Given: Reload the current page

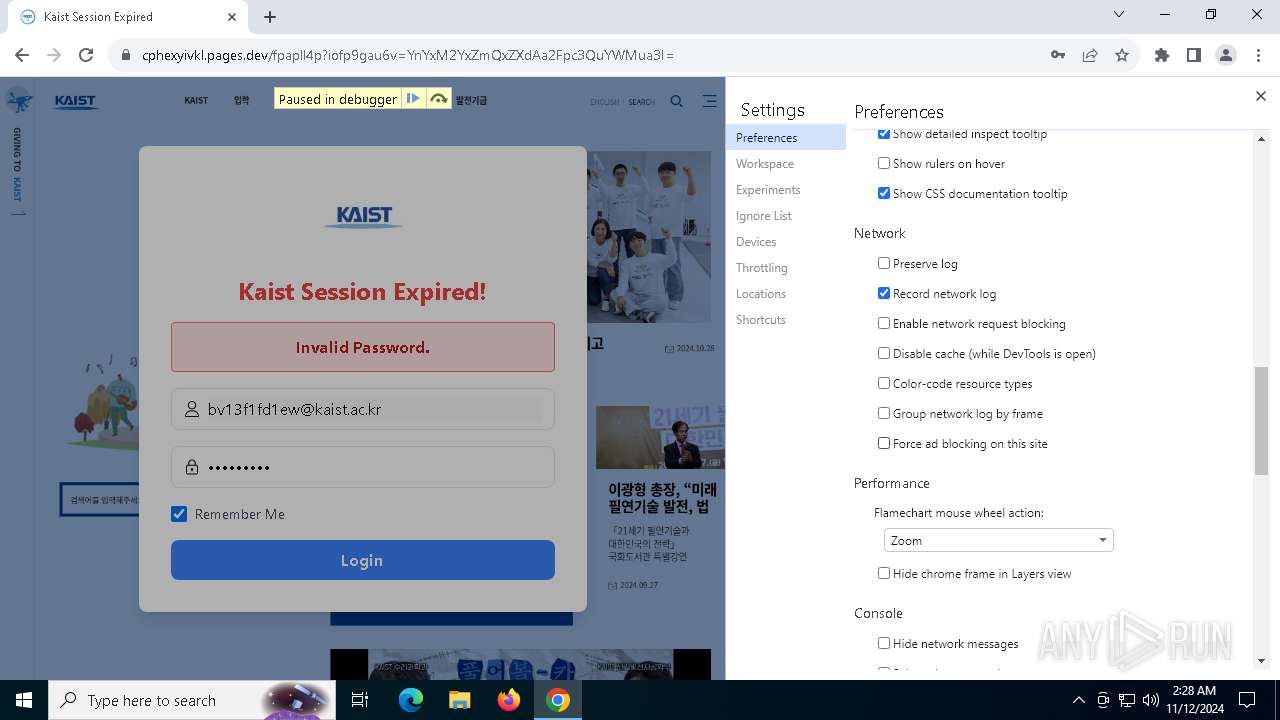Looking at the screenshot, I should coord(86,55).
